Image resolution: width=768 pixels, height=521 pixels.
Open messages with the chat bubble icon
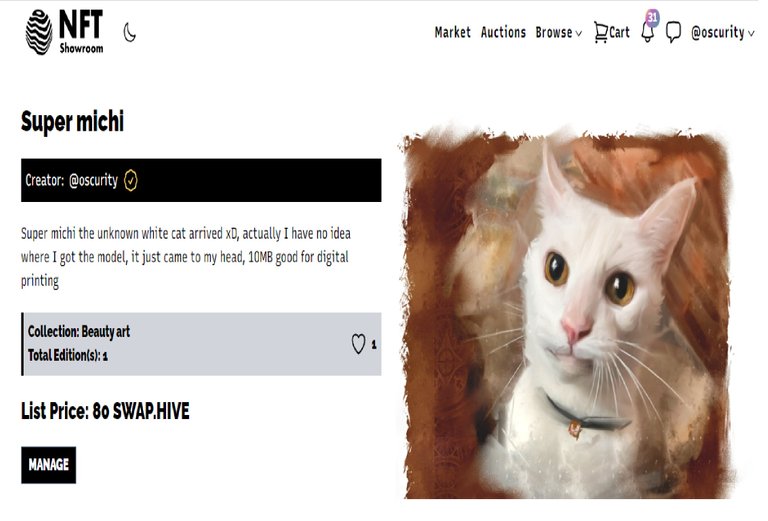[673, 32]
